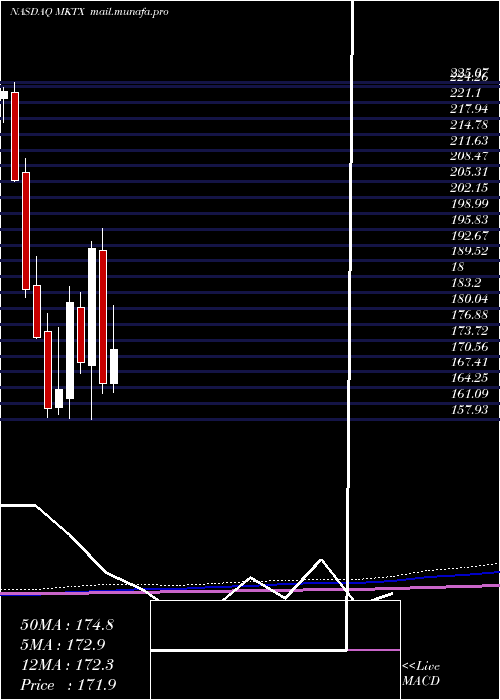The image size is (500, 700).
Task: Click the NASDAQ MKTX chart title
Action: (x=47, y=12)
